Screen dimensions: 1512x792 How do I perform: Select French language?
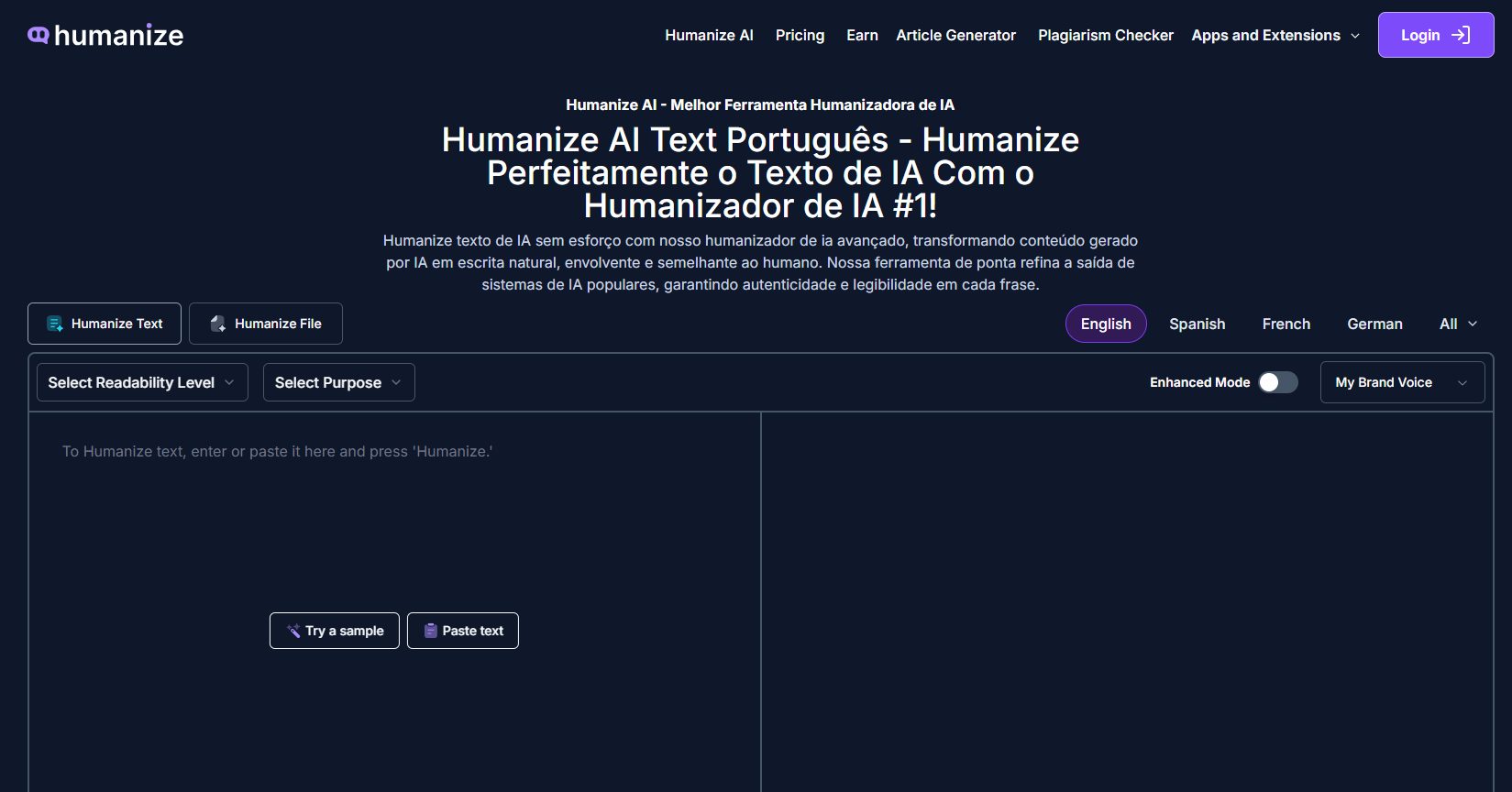coord(1286,324)
